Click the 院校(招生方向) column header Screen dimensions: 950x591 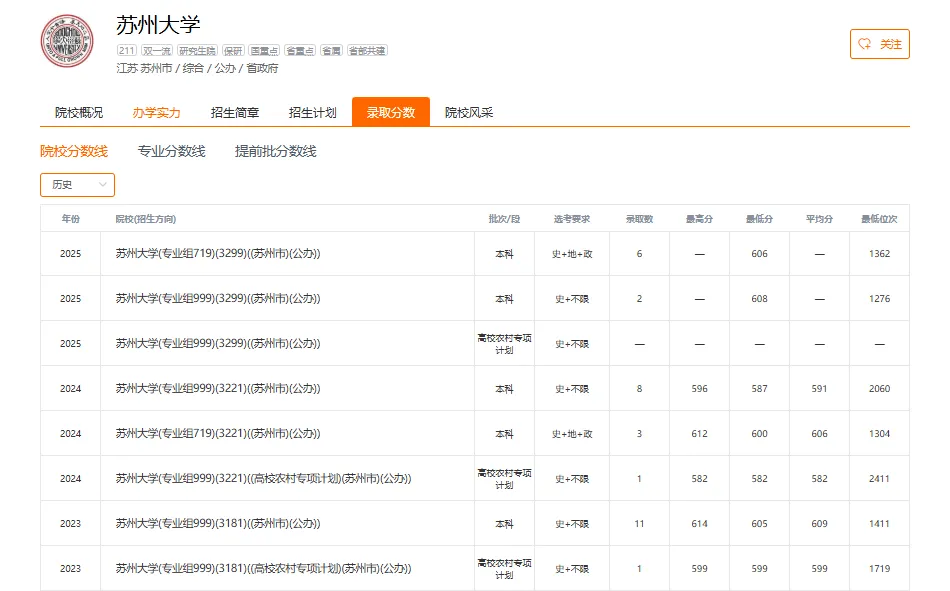click(145, 219)
